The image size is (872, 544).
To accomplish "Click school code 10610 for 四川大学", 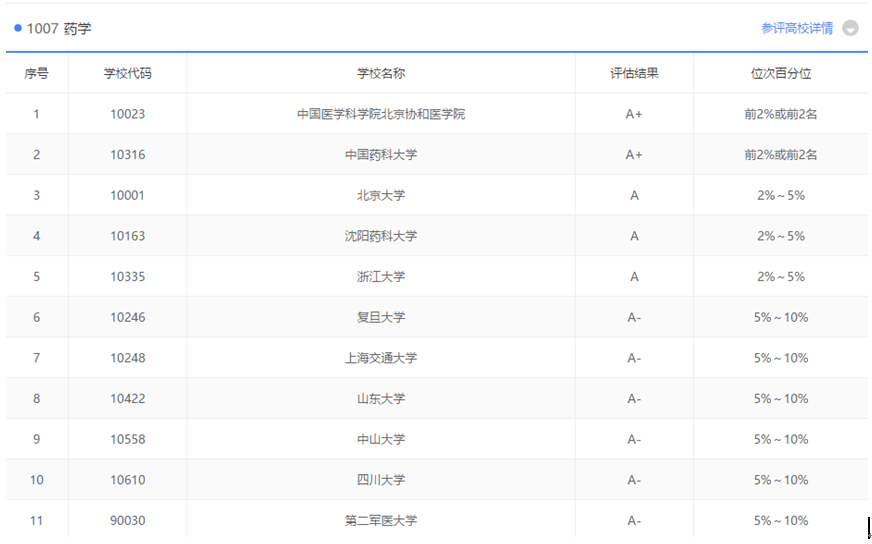I will click(x=128, y=480).
